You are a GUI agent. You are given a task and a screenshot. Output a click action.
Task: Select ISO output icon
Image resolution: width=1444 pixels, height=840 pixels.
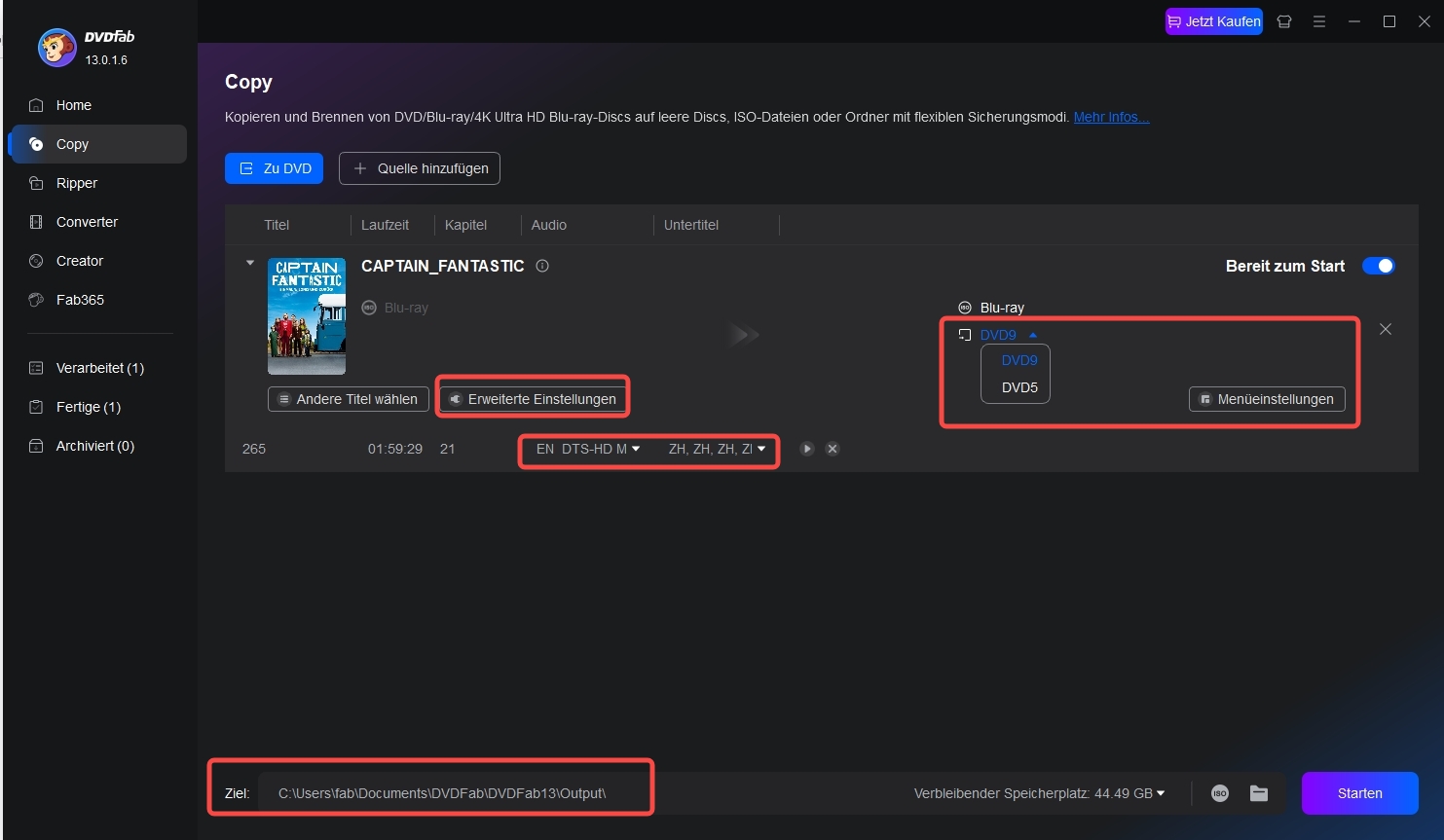[1220, 793]
